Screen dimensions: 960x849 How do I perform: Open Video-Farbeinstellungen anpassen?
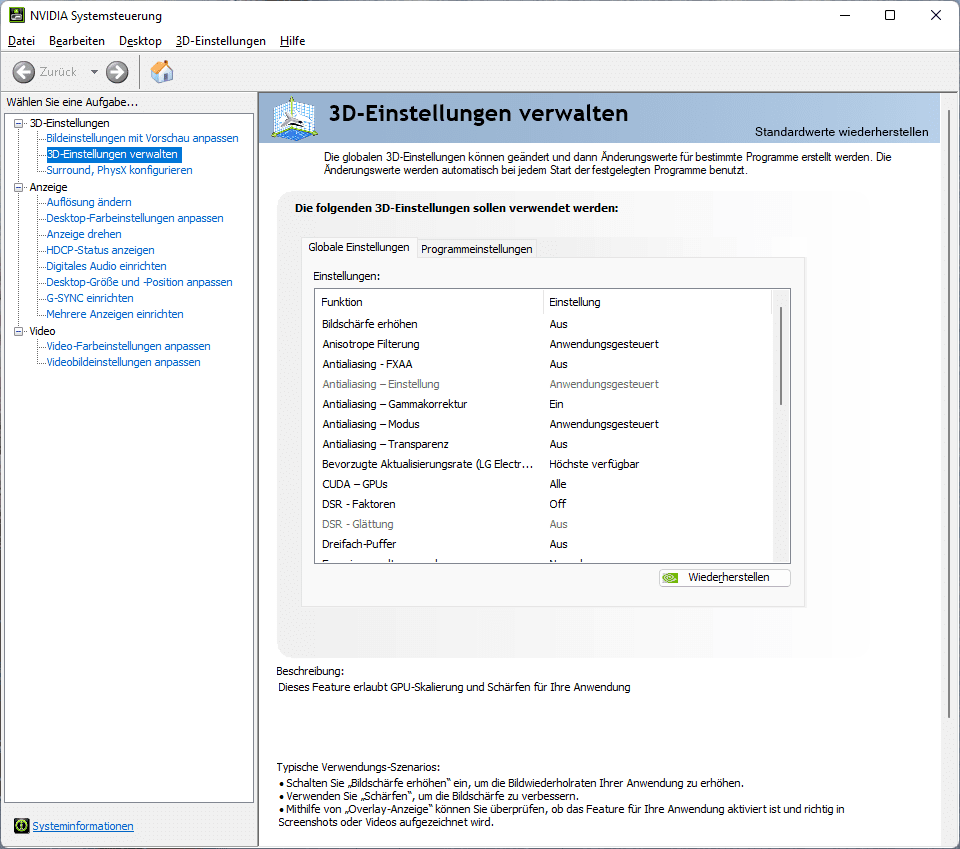129,346
